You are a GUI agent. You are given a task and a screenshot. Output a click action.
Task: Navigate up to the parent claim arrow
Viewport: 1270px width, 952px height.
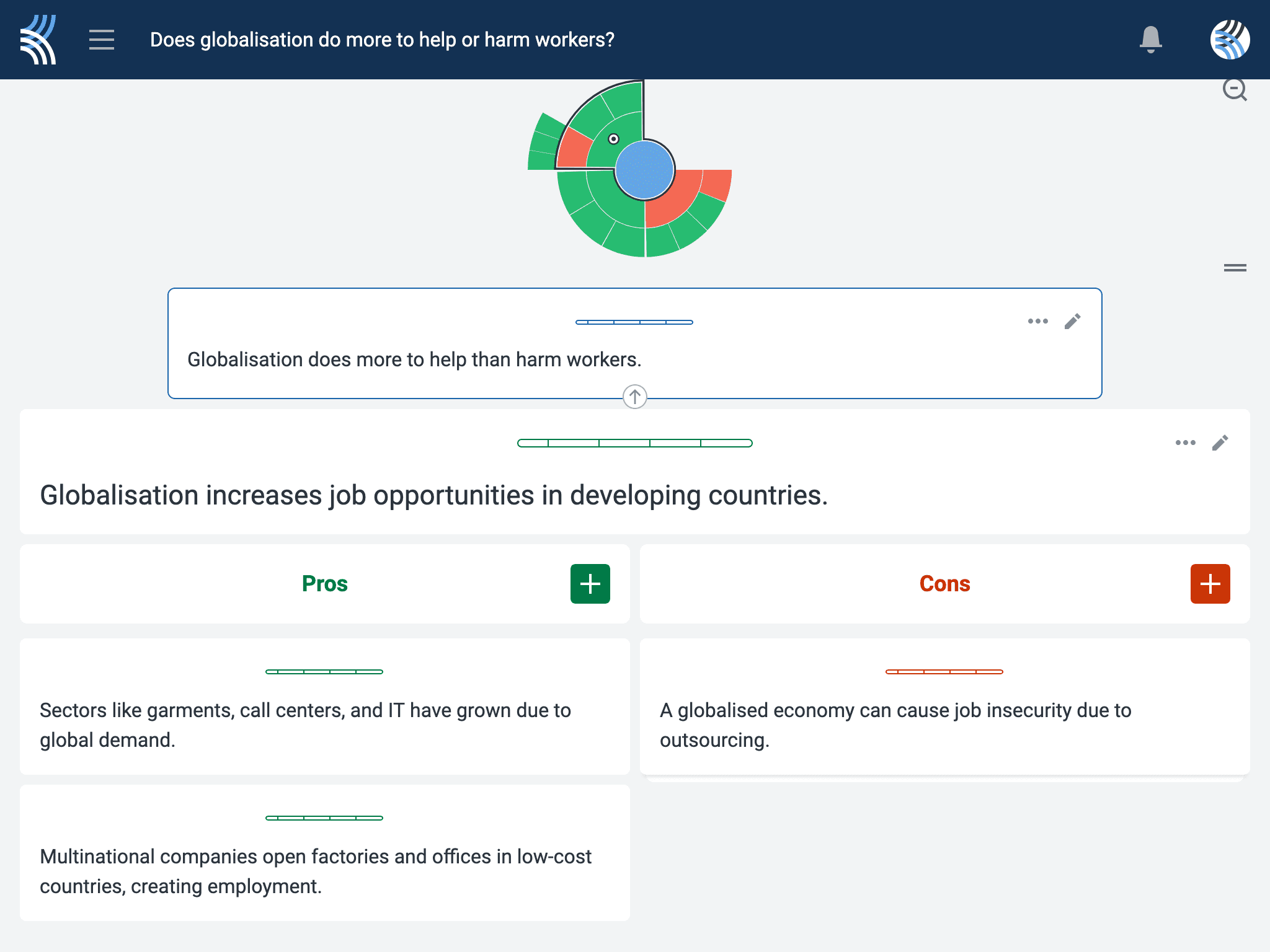[635, 397]
